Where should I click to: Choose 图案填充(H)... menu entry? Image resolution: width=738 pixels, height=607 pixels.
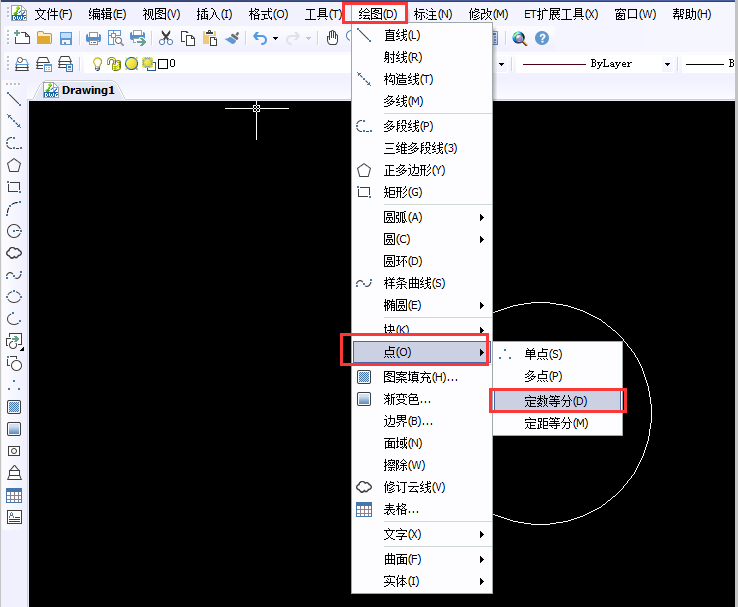pyautogui.click(x=420, y=377)
